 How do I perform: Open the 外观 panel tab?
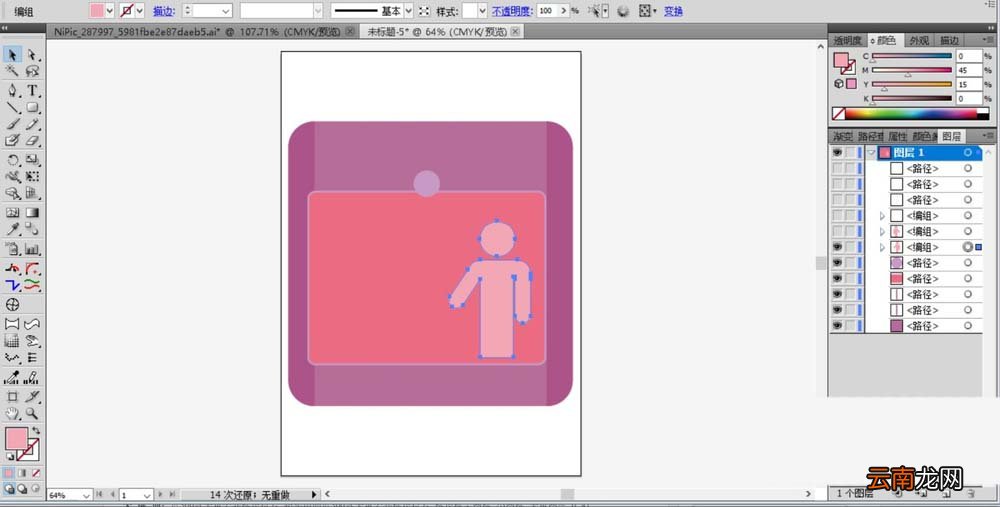[x=919, y=40]
